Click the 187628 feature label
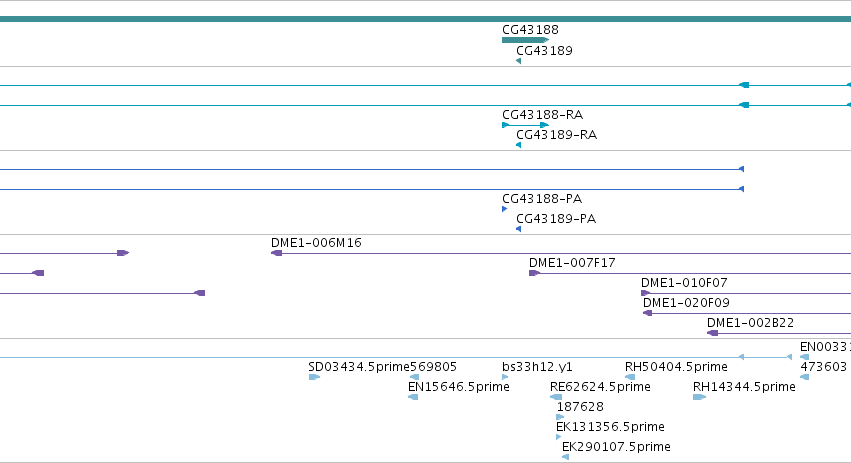The width and height of the screenshot is (851, 463). pos(580,407)
